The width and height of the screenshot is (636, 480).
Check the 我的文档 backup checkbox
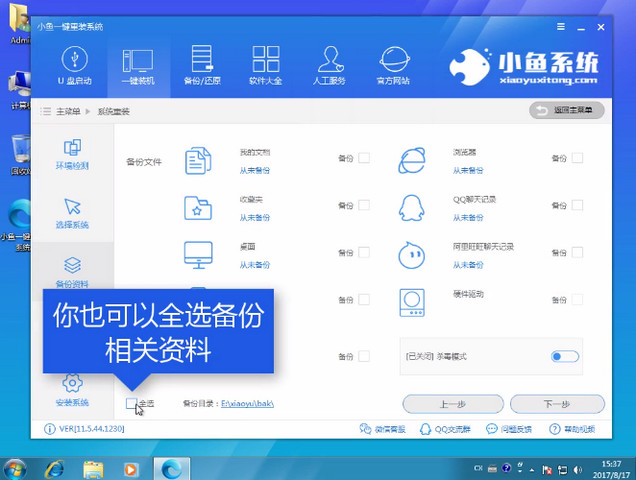click(x=364, y=158)
